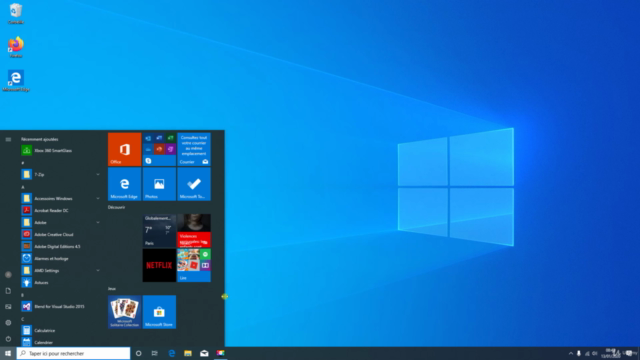This screenshot has height=360, width=640.
Task: Select the Microsoft Edge desktop shortcut
Action: pyautogui.click(x=16, y=81)
